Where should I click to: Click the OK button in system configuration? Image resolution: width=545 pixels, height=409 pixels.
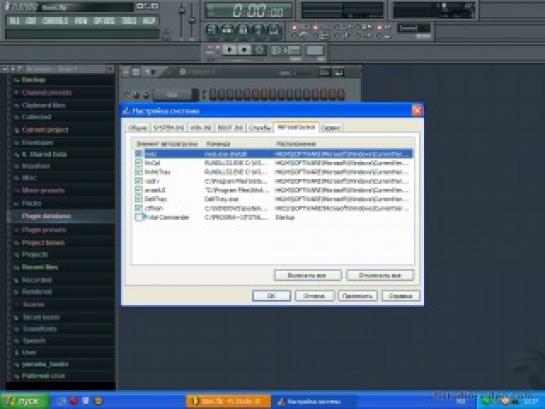[x=271, y=296]
